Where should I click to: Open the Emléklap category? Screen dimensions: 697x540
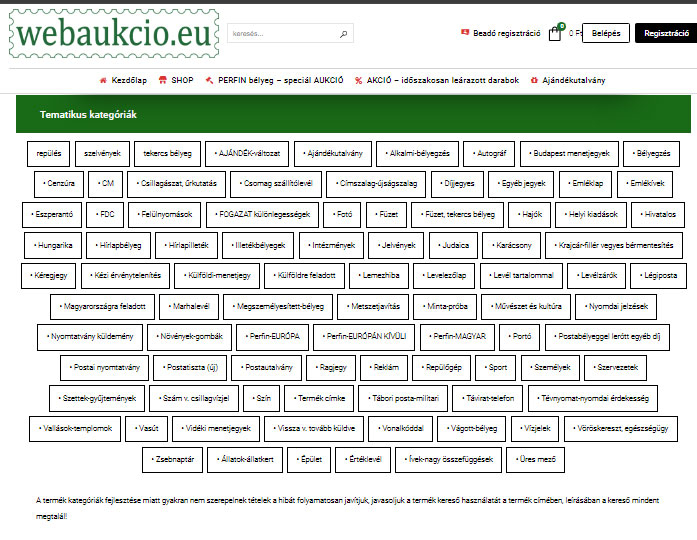[x=585, y=184]
